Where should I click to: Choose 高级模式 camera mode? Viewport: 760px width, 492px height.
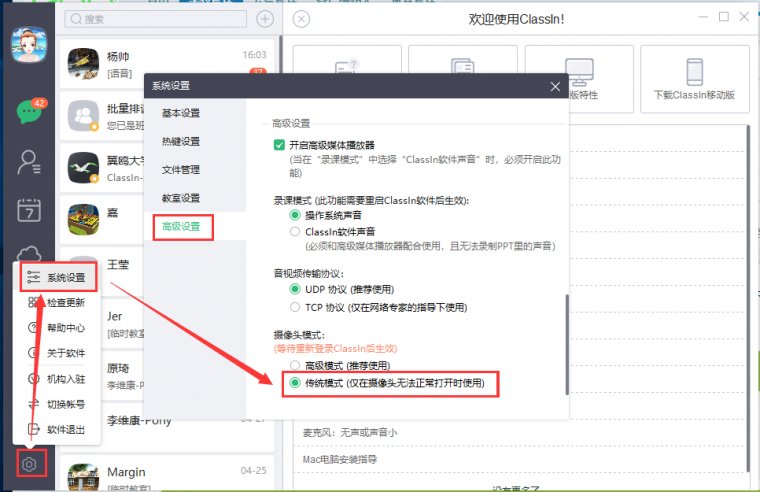(295, 366)
